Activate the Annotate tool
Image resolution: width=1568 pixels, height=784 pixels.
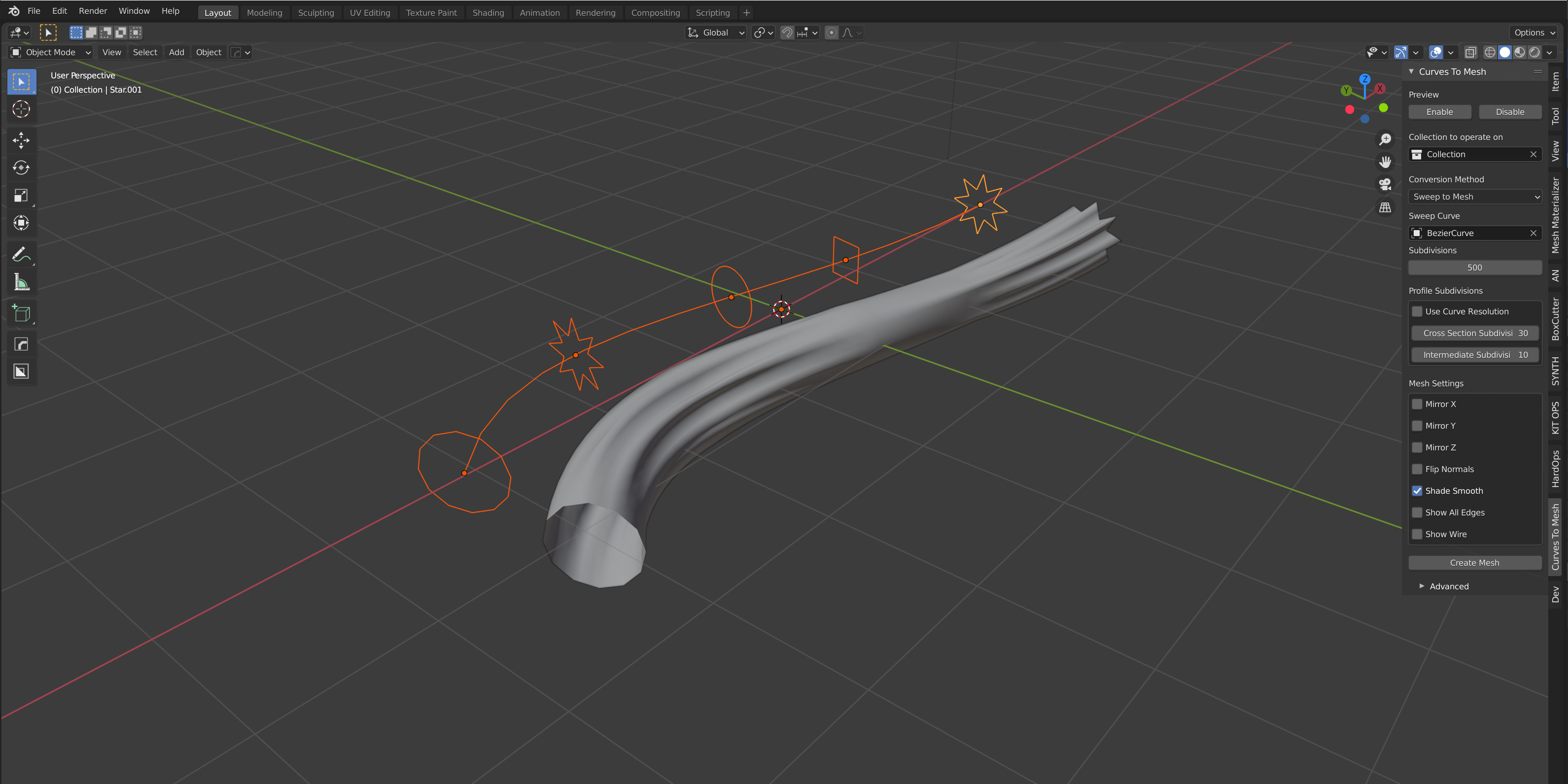(x=21, y=254)
